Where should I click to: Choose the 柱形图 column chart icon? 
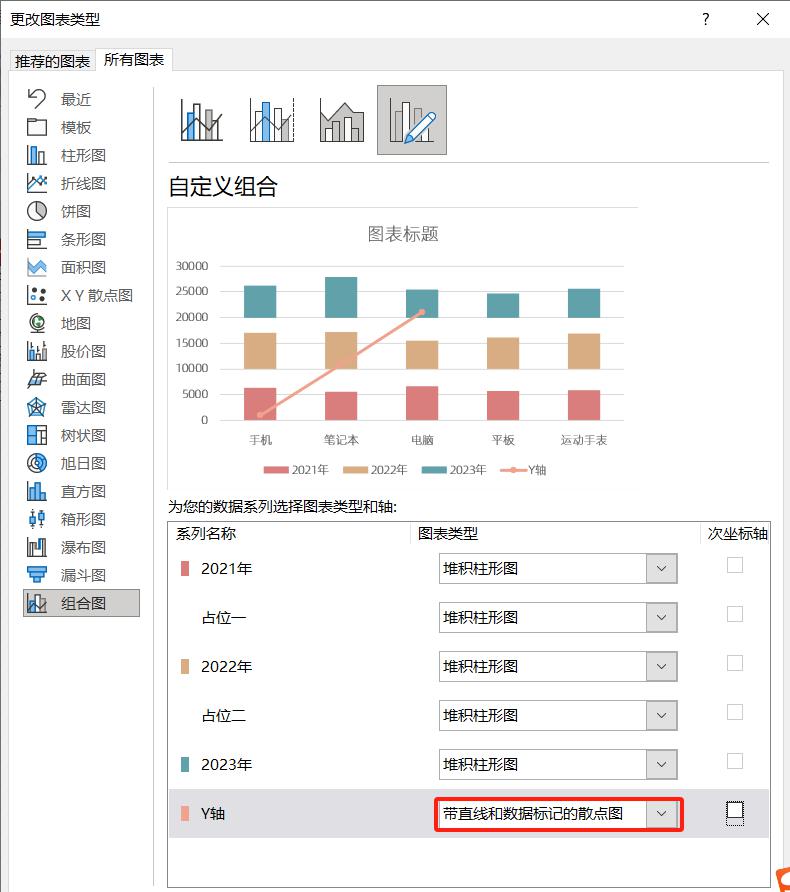coord(37,155)
